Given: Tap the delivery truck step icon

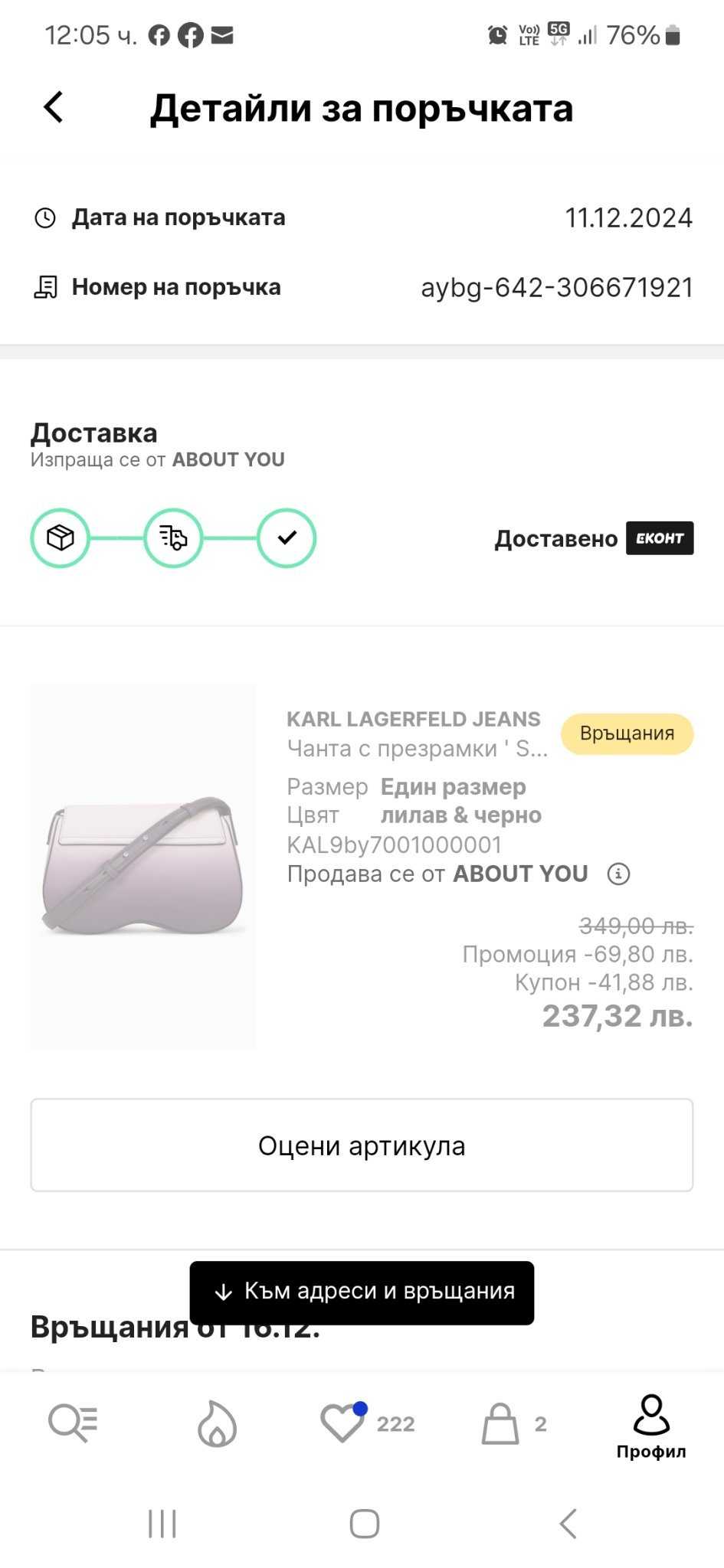Looking at the screenshot, I should pos(173,538).
